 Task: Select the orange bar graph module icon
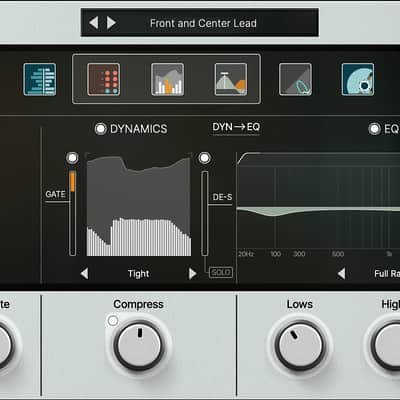167,80
